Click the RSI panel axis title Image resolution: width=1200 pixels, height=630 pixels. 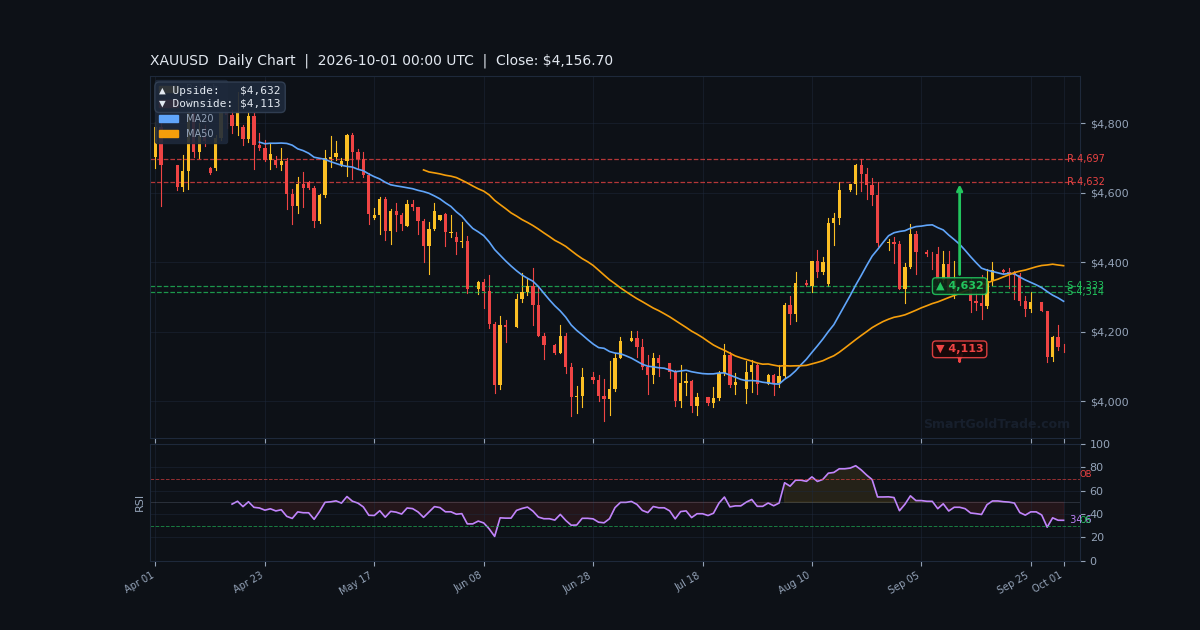(140, 503)
